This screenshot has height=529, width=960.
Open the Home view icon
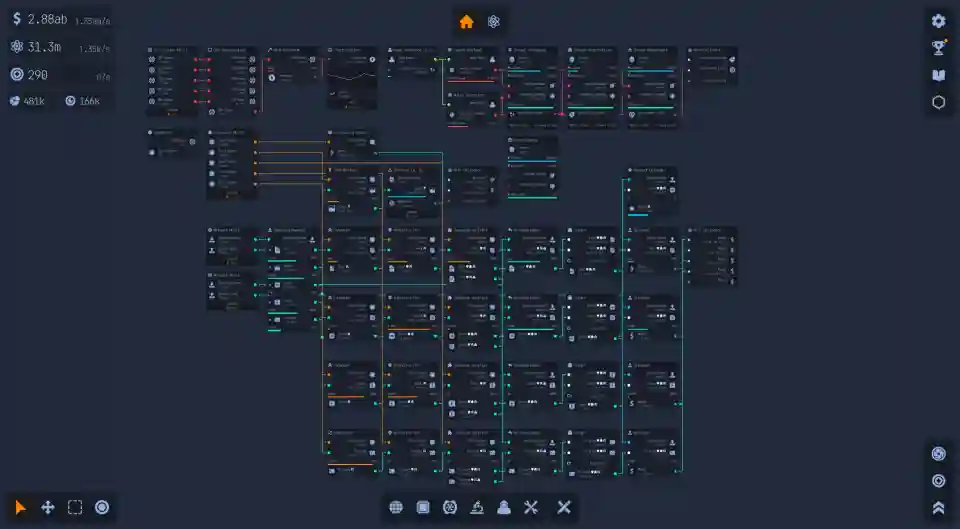[467, 22]
